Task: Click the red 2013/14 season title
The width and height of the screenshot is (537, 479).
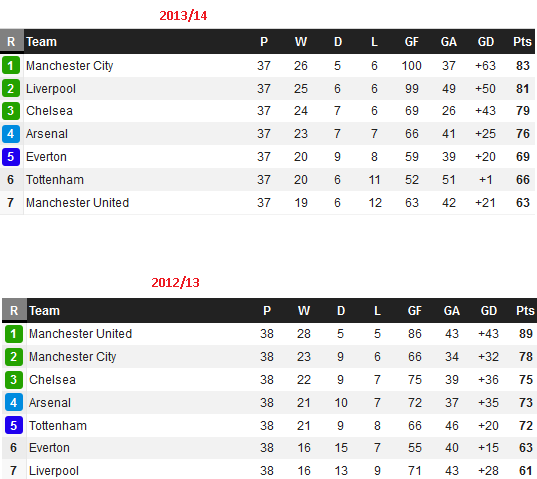Action: point(183,16)
